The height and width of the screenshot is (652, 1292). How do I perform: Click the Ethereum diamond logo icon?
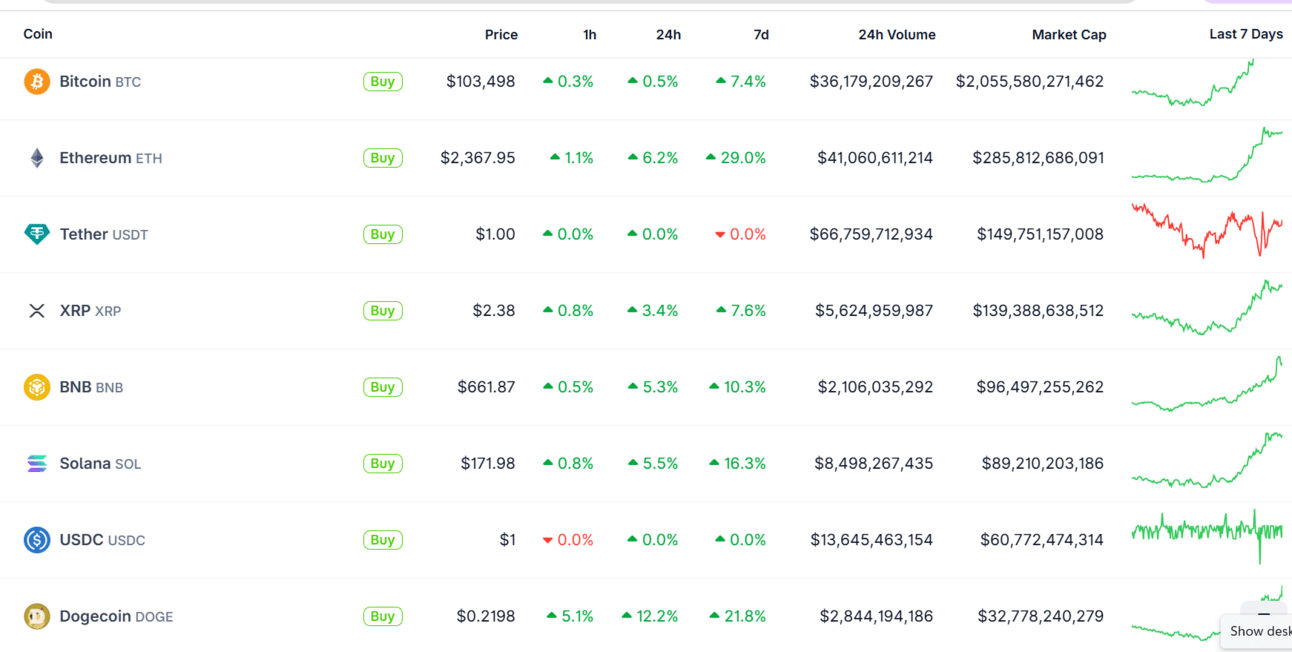tap(37, 158)
